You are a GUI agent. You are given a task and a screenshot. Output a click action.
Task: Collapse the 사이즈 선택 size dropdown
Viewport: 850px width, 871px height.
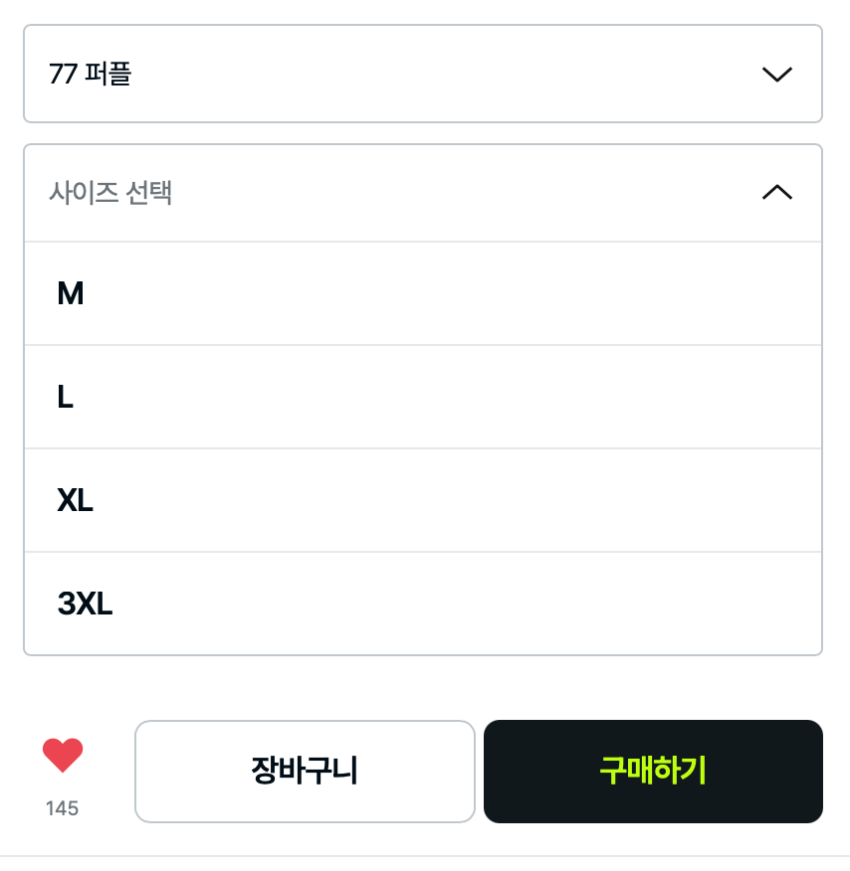pyautogui.click(x=422, y=193)
